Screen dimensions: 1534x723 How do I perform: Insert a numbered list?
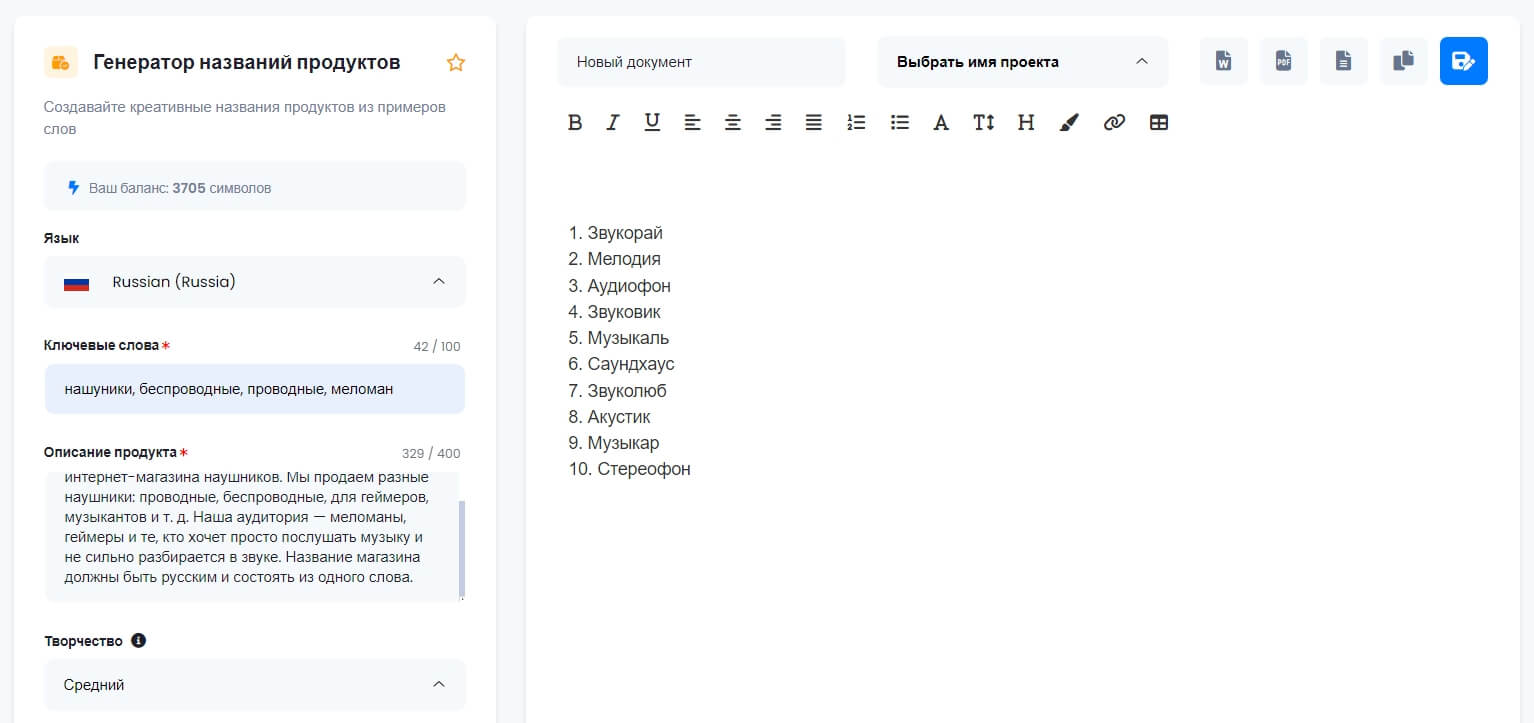click(856, 122)
